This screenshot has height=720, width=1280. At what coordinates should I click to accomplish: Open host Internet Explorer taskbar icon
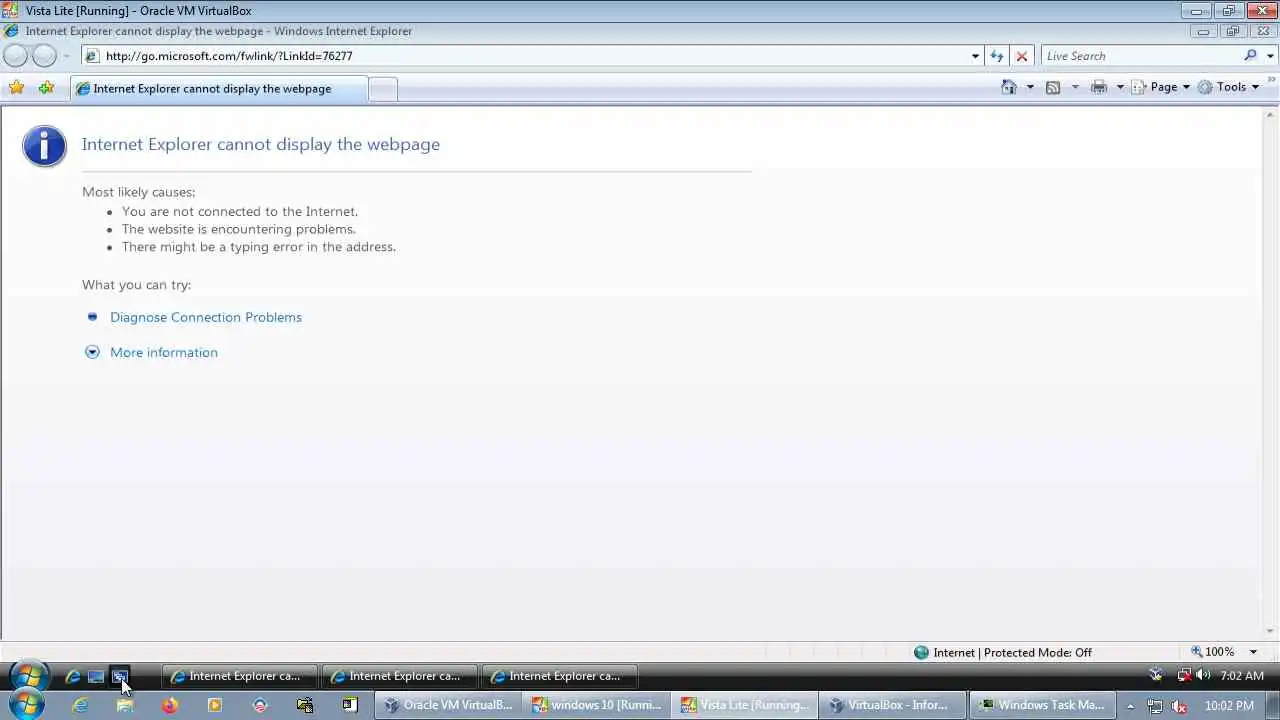[x=80, y=705]
